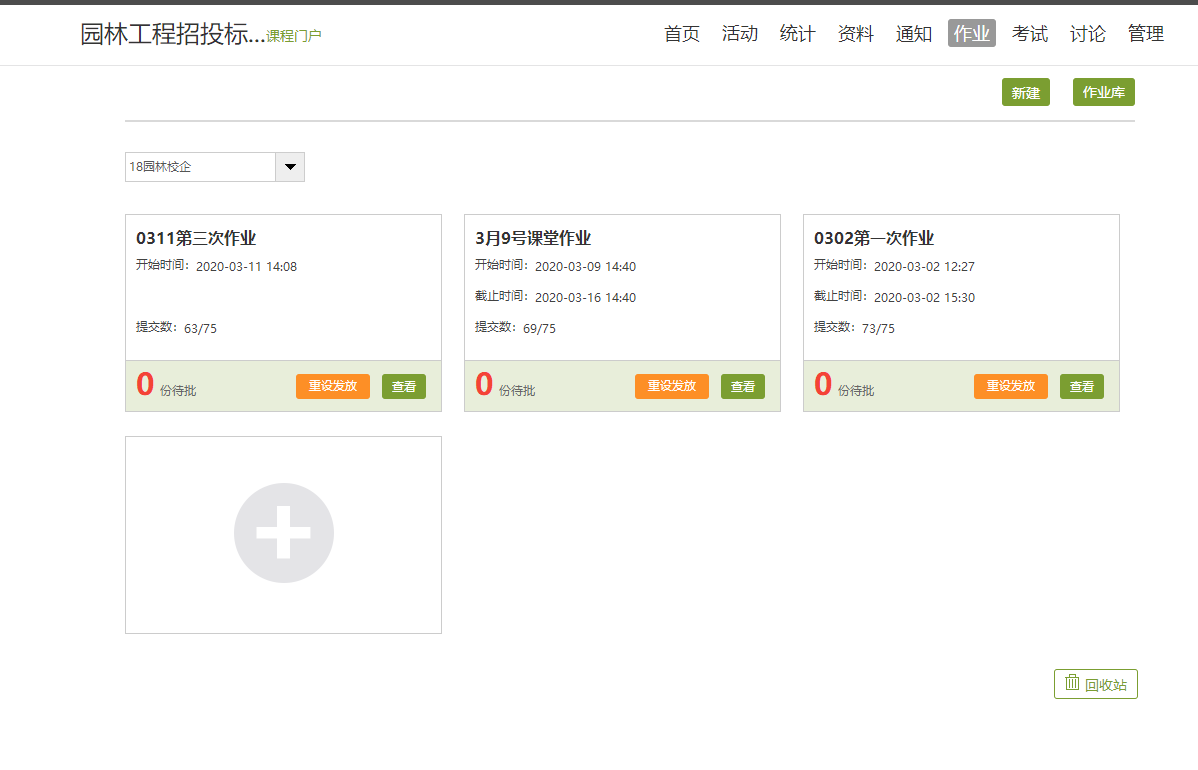This screenshot has height=770, width=1198.
Task: View the 3月9号课堂作业 submissions
Action: pyautogui.click(x=743, y=386)
